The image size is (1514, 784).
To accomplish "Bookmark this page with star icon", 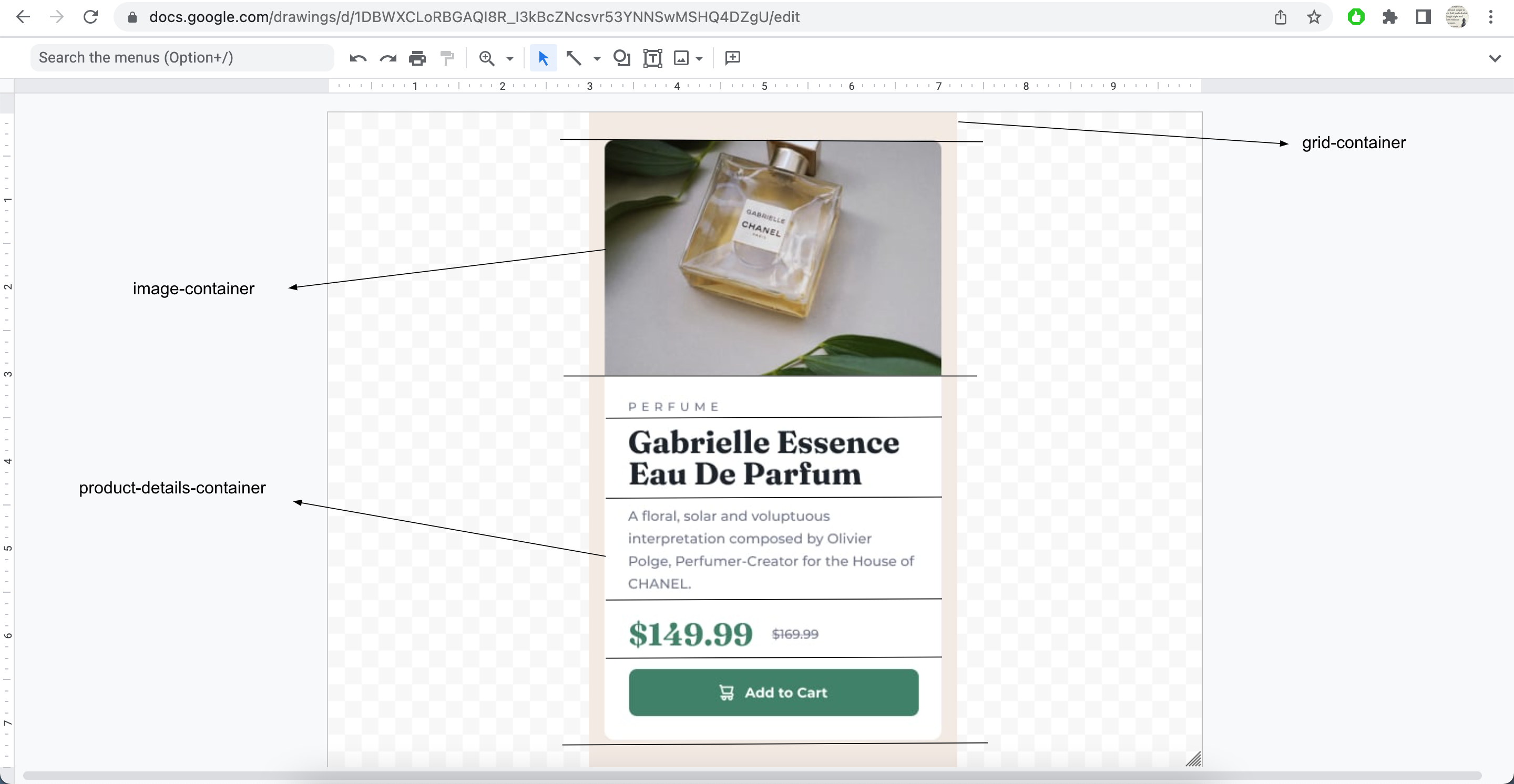I will (1314, 17).
